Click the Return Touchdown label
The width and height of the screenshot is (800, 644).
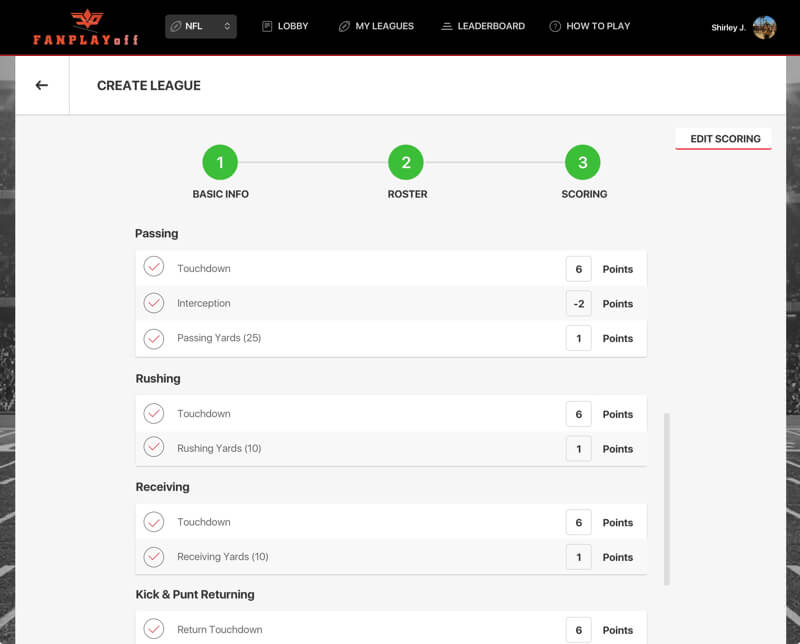pyautogui.click(x=219, y=629)
